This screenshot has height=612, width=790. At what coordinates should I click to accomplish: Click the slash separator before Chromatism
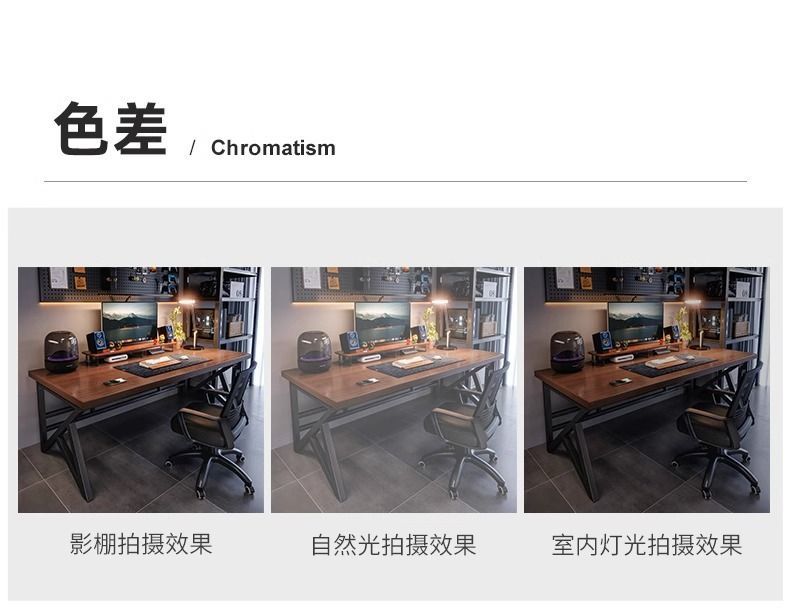coord(192,148)
